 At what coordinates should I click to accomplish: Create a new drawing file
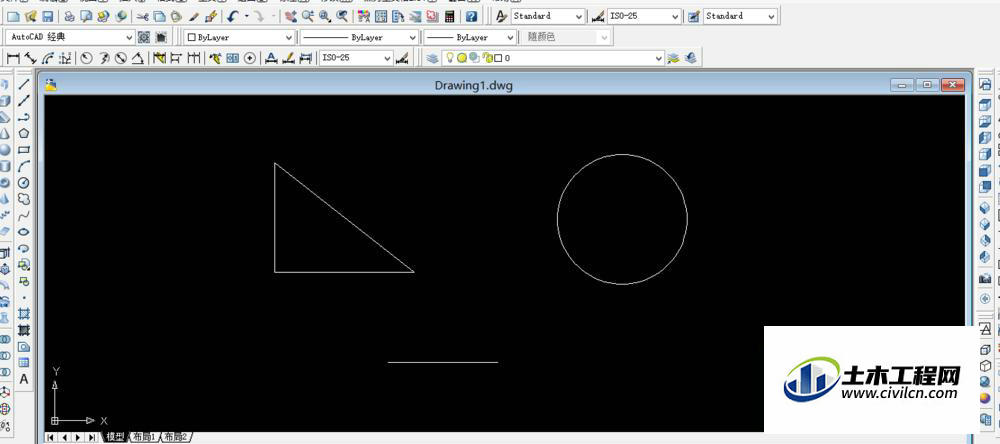click(x=13, y=17)
